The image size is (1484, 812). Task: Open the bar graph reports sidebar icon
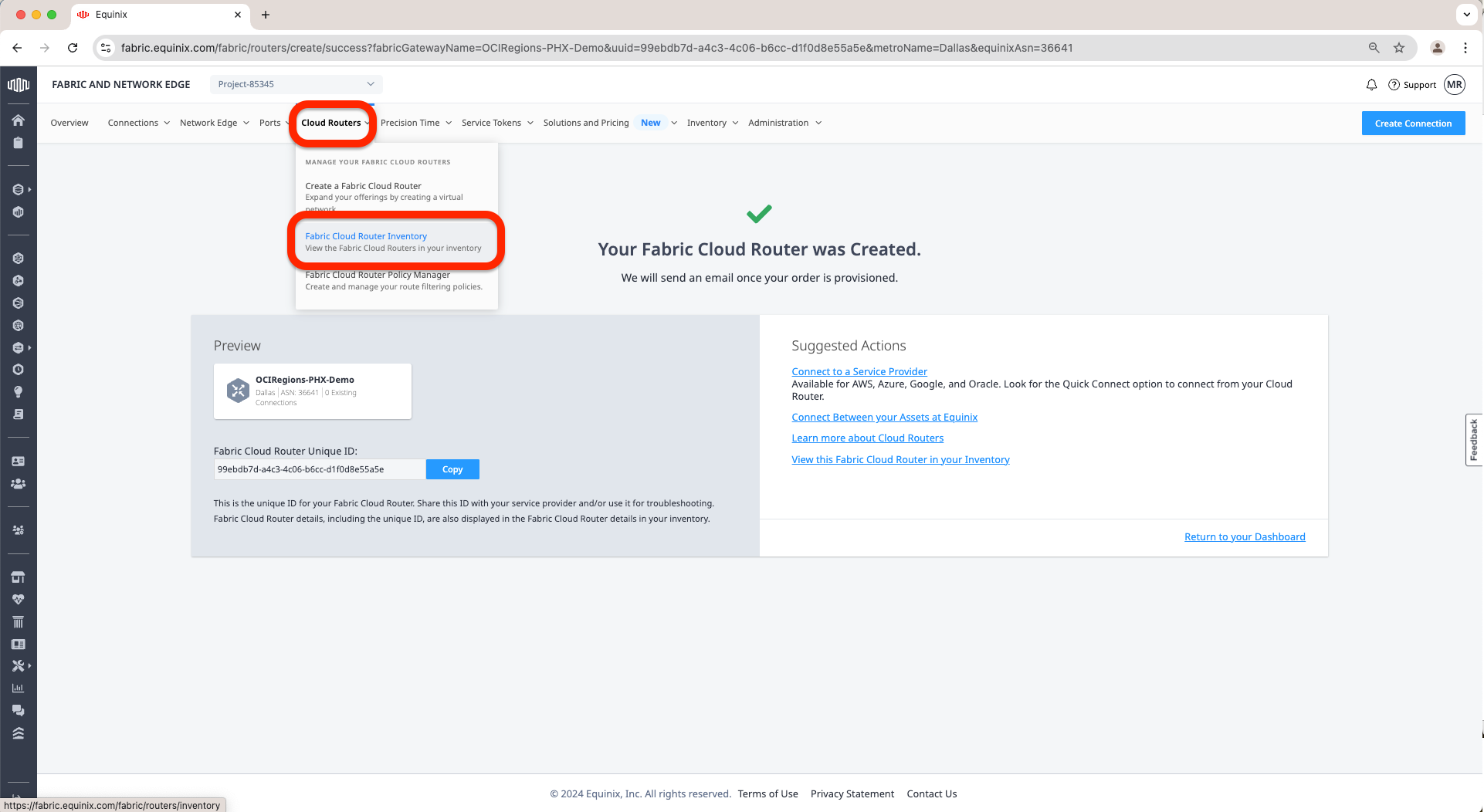click(18, 689)
